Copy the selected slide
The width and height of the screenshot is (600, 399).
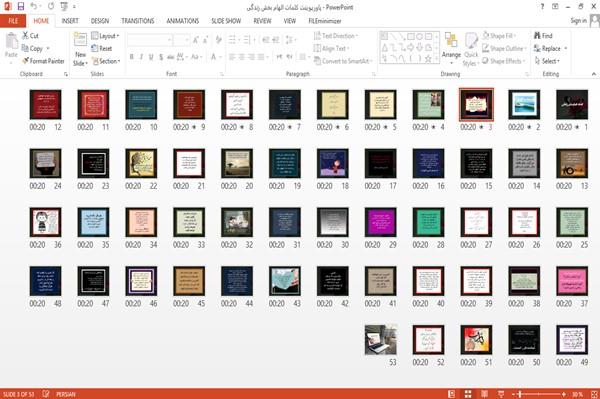coord(32,49)
